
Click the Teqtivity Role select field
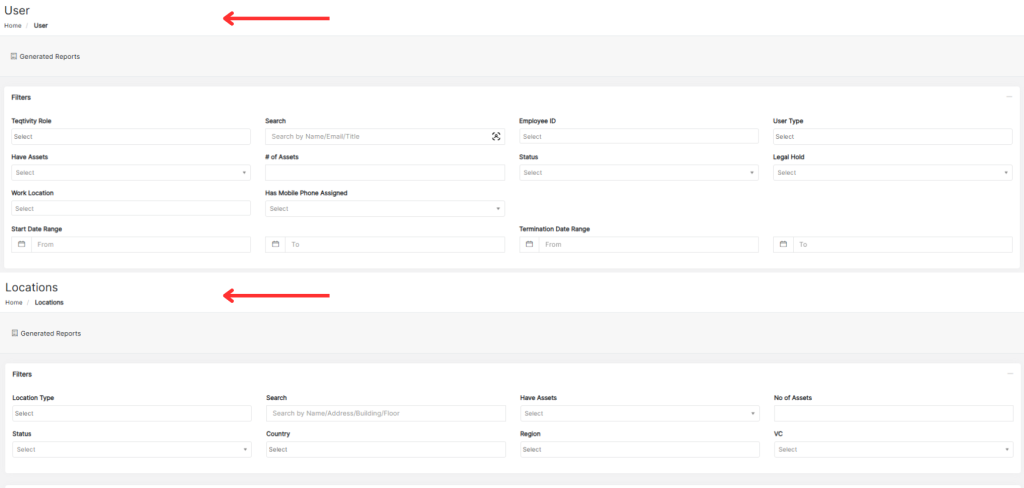click(130, 136)
